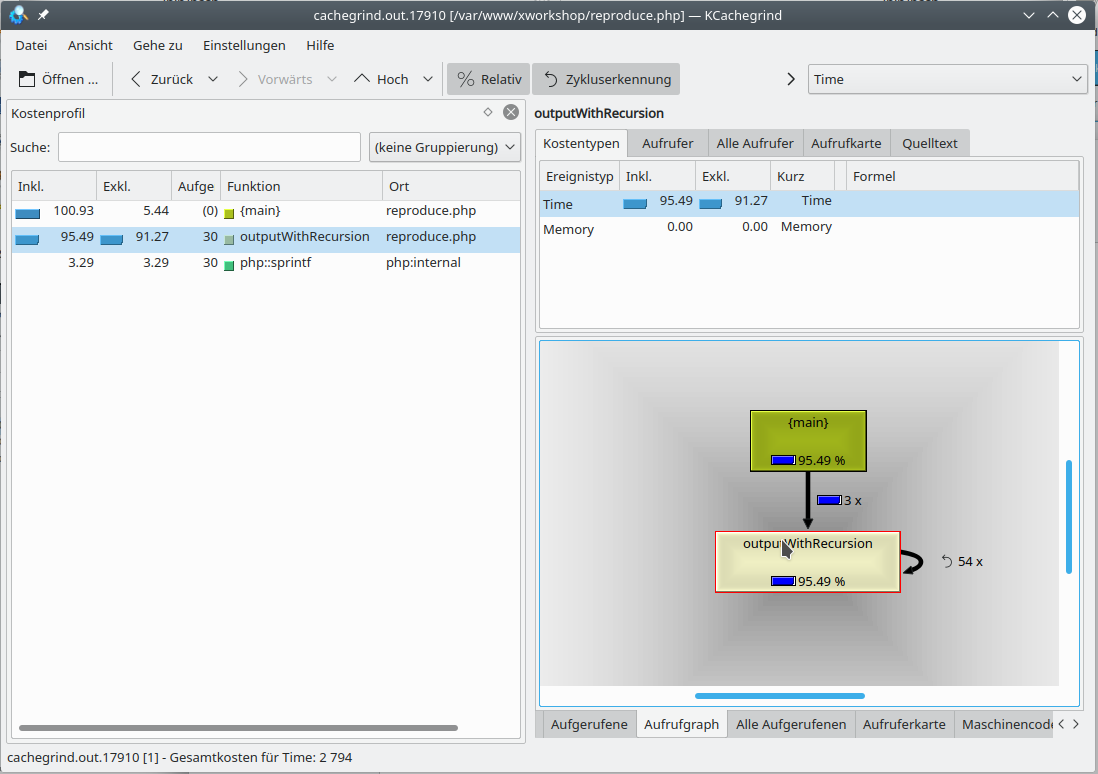Expand the Zurück history dropdown arrow
This screenshot has width=1098, height=774.
click(x=213, y=79)
